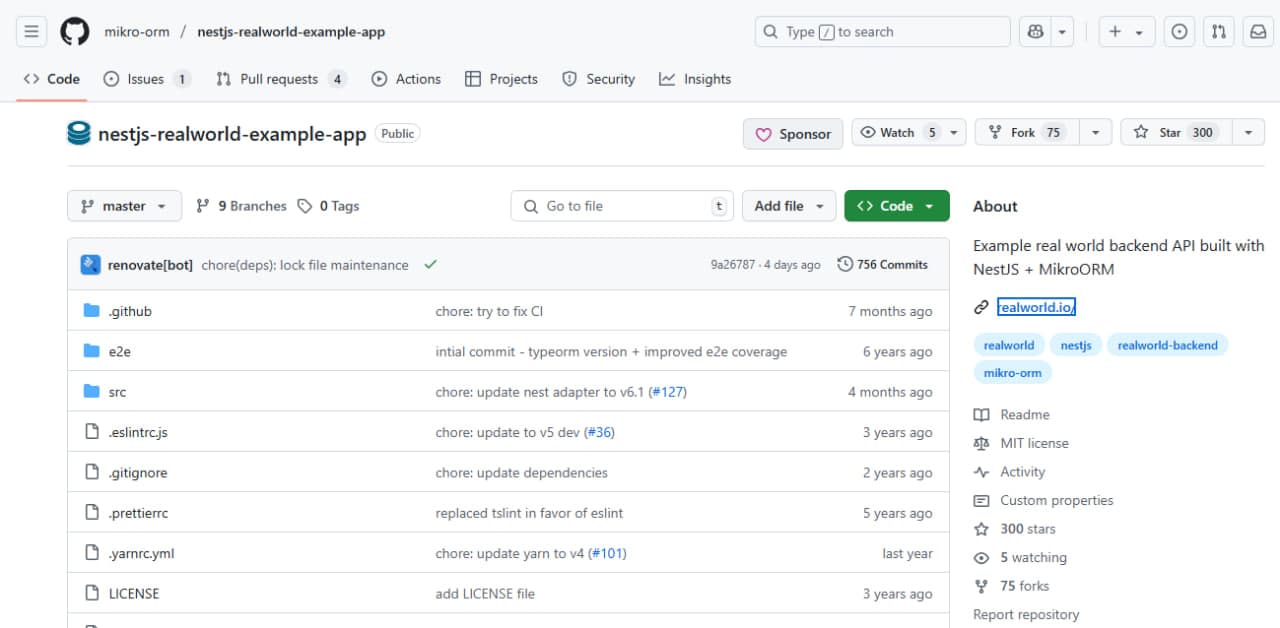Click the eye icon beside 5 watching
The height and width of the screenshot is (628, 1280).
click(x=981, y=558)
